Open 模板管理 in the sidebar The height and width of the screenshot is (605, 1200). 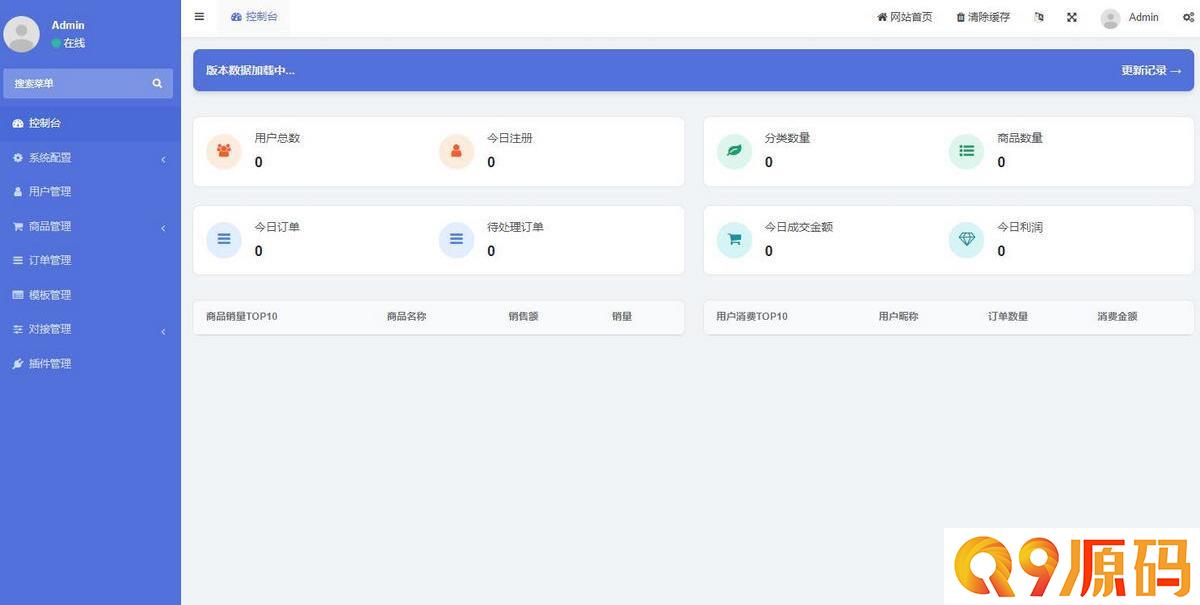(x=90, y=295)
